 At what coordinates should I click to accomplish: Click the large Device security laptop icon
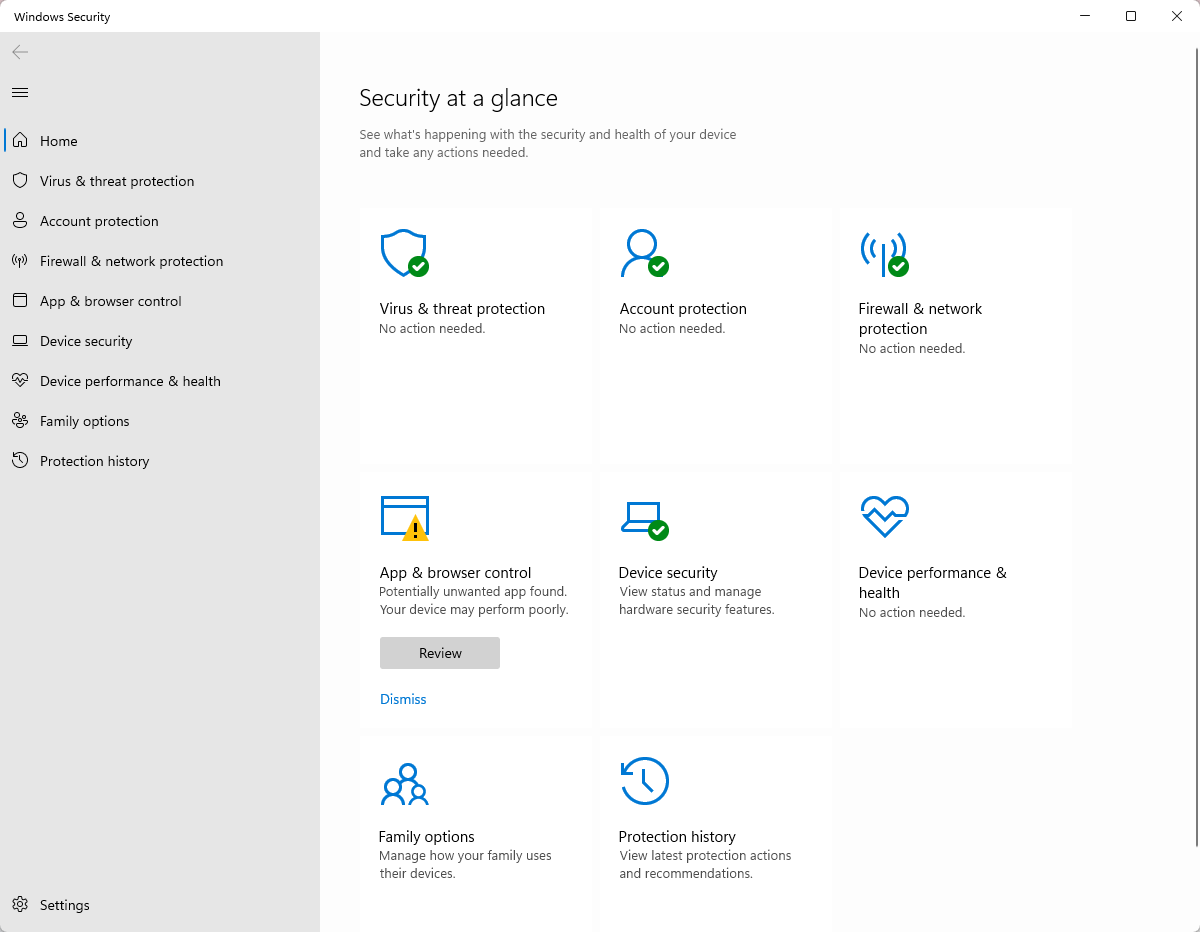(644, 519)
